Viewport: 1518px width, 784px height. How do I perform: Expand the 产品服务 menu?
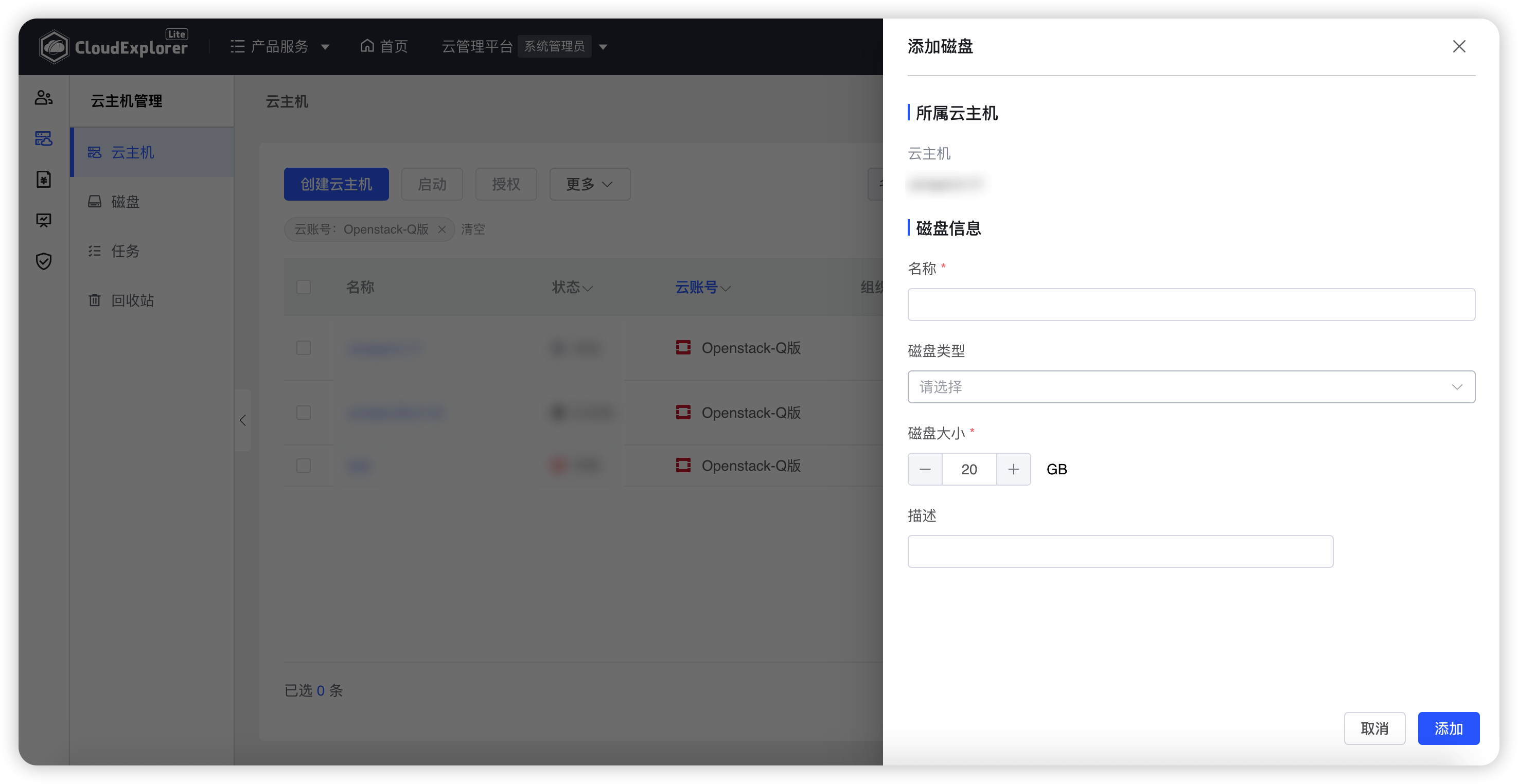325,46
